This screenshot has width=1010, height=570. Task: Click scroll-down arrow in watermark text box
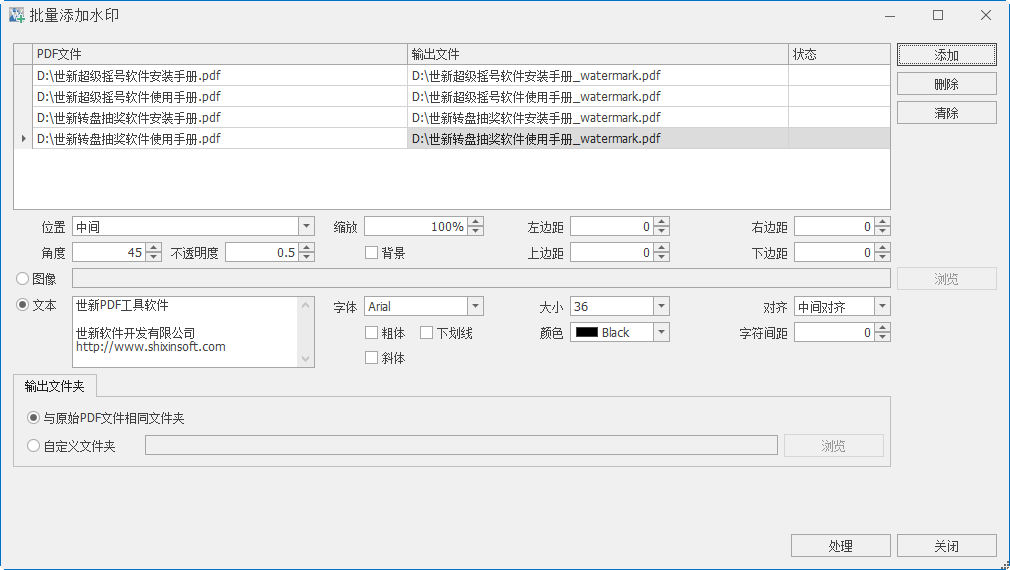coord(306,359)
